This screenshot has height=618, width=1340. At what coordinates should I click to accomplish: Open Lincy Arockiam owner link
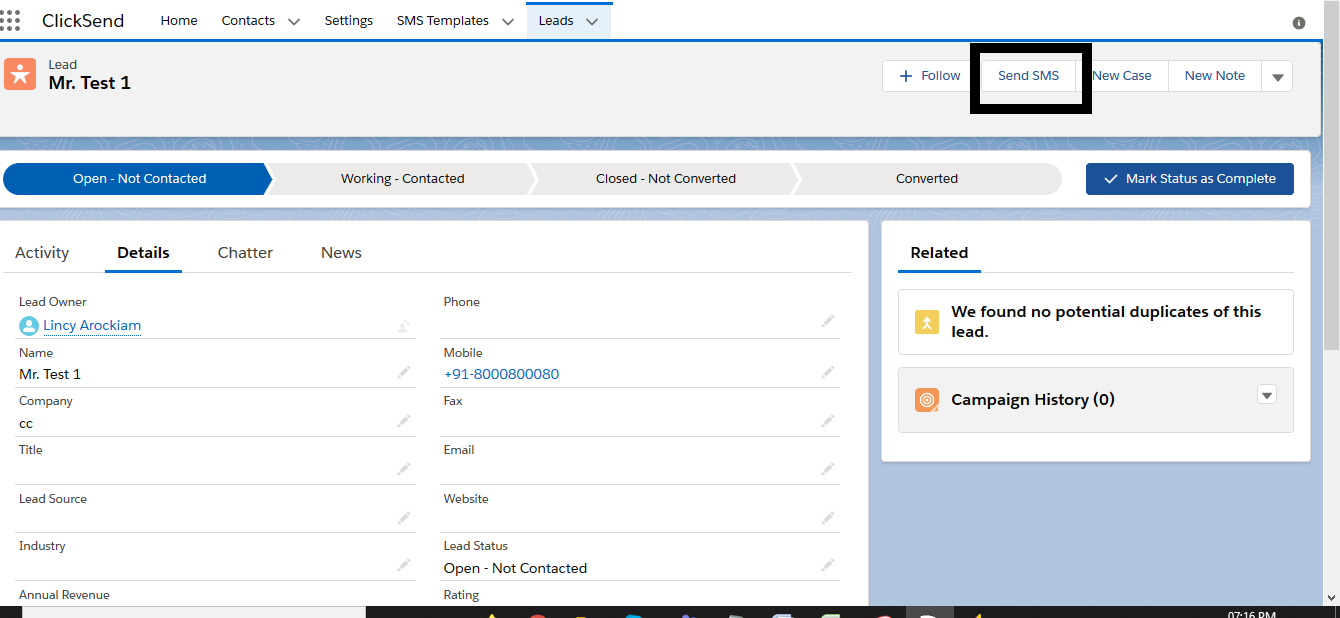tap(92, 325)
